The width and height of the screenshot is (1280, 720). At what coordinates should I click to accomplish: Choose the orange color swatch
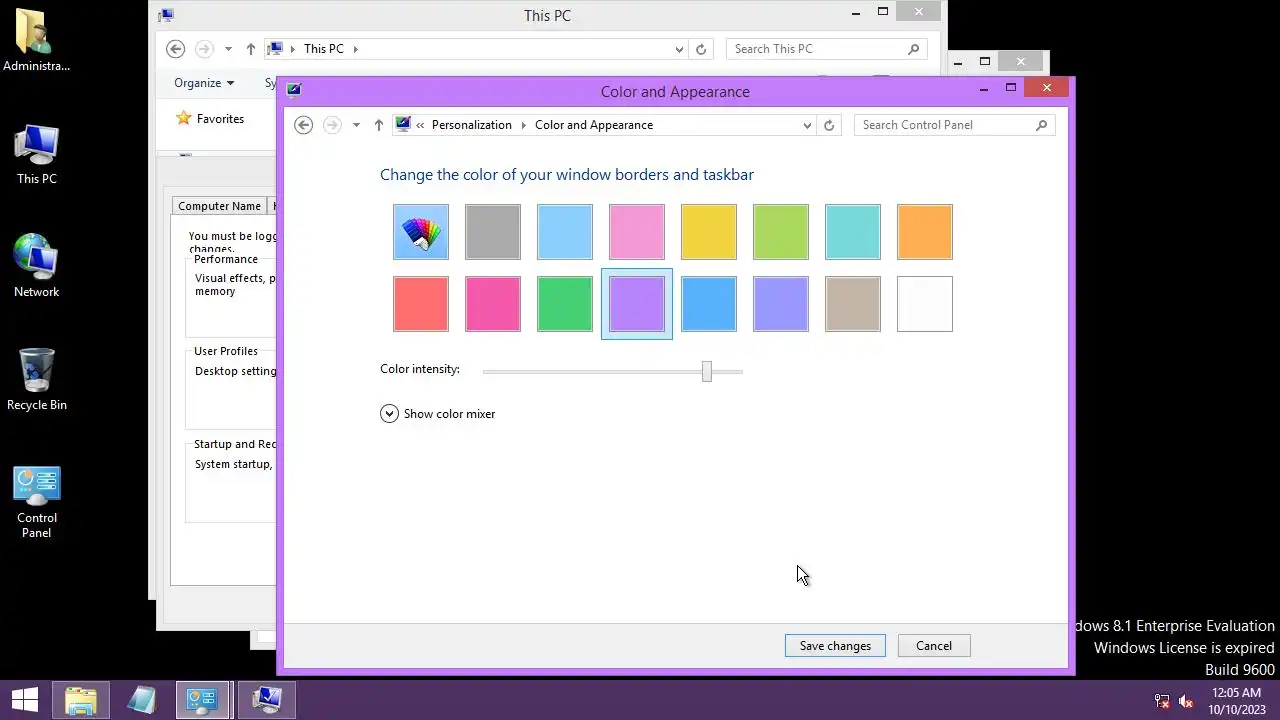point(925,232)
